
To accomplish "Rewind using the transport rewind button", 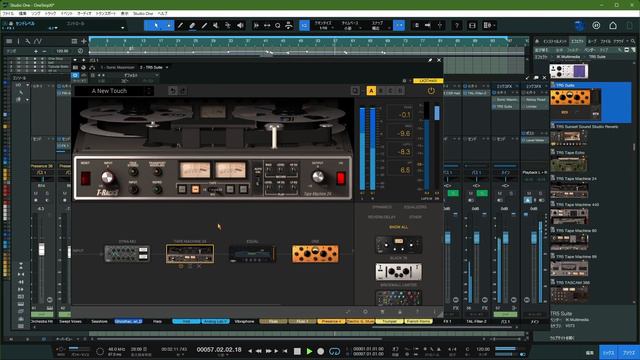I will pyautogui.click(x=259, y=351).
